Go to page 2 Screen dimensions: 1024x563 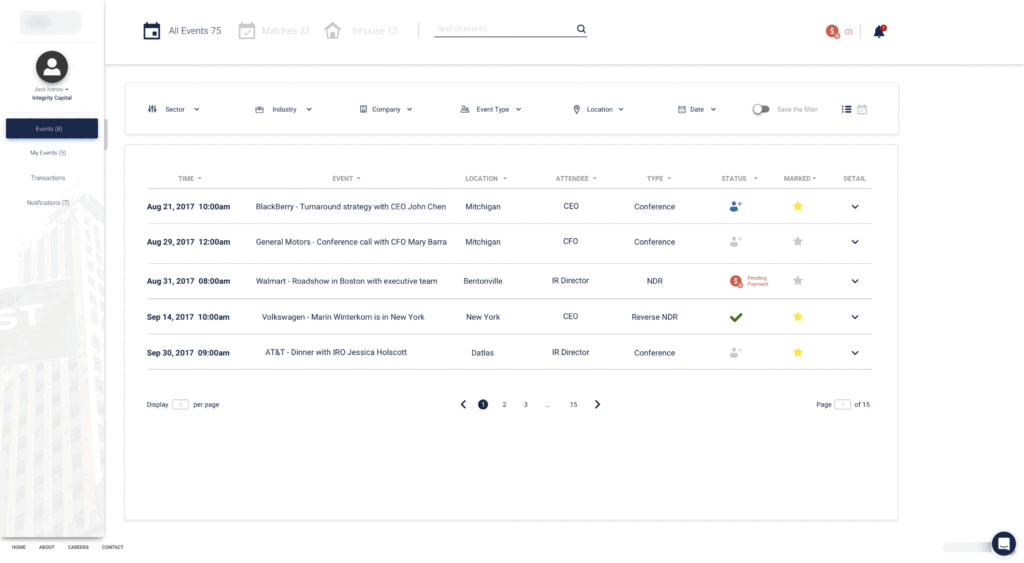[504, 405]
